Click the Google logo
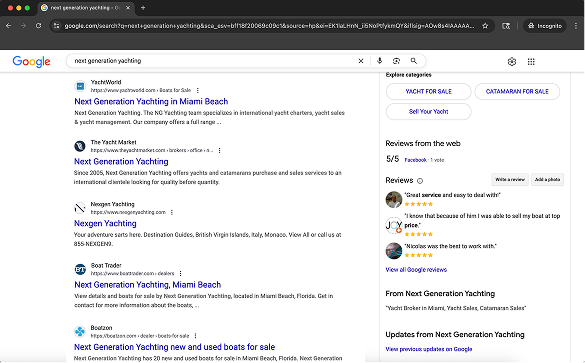The height and width of the screenshot is (363, 585). 31,62
